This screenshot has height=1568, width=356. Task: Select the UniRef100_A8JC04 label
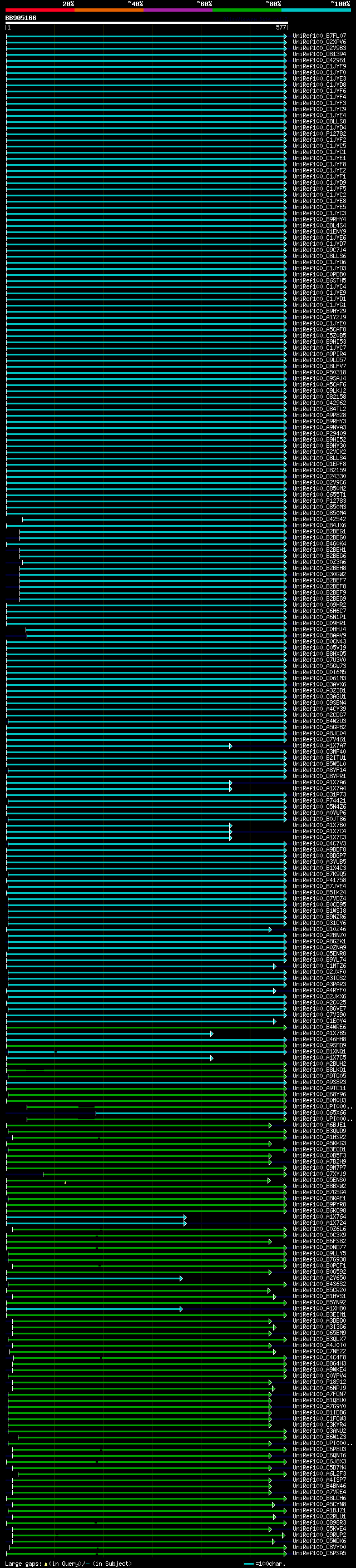coord(319,734)
